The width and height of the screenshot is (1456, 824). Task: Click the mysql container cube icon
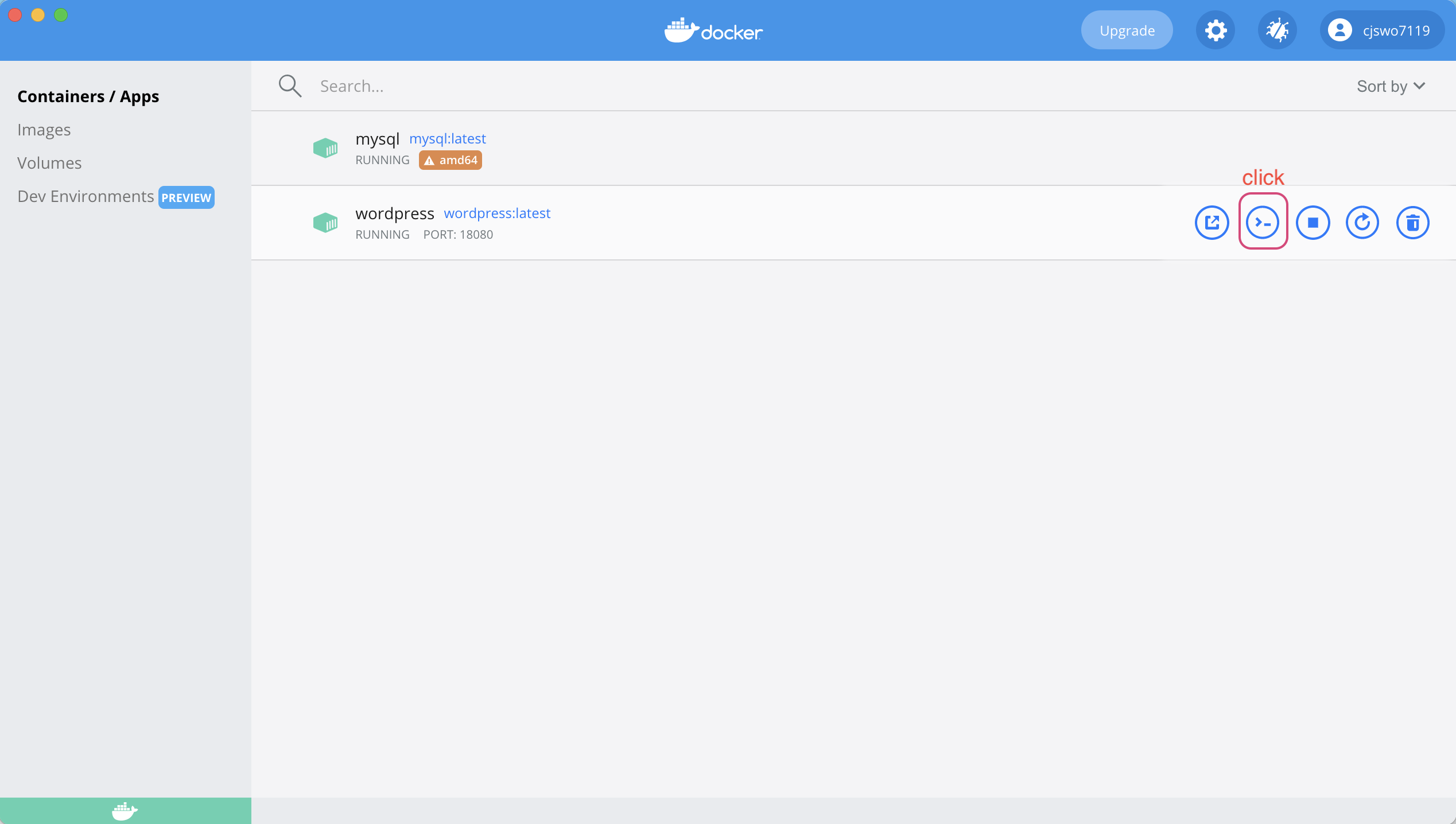point(325,148)
